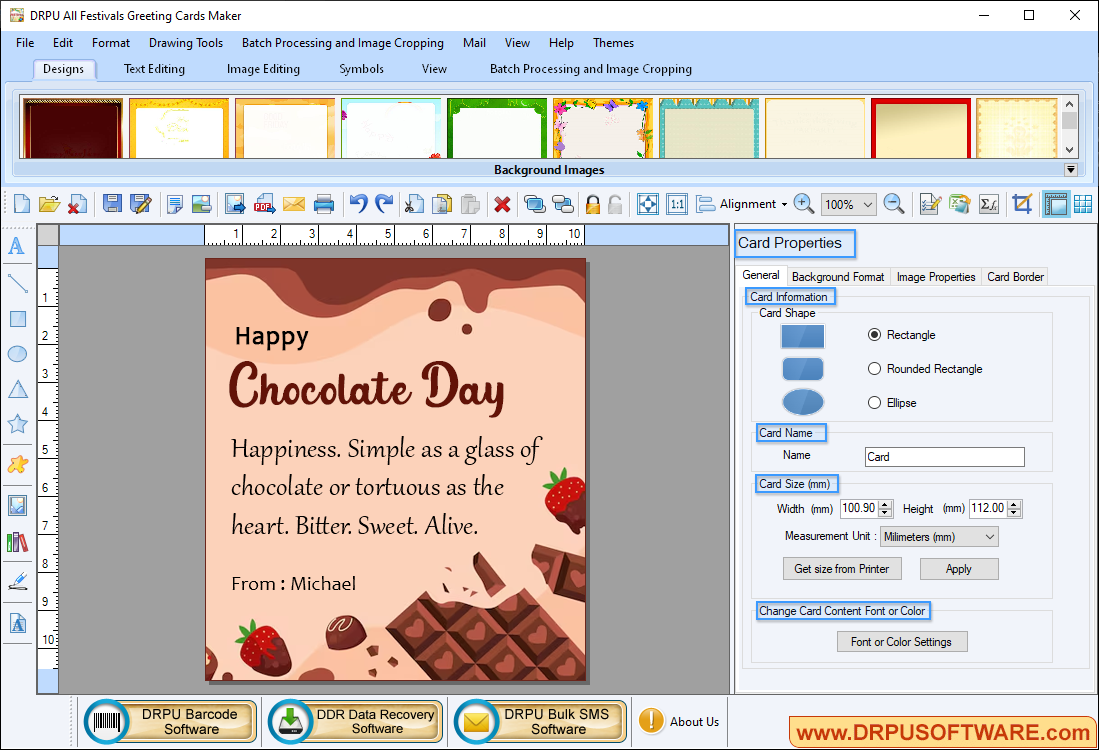Open the Alignment dropdown on the toolbar
Viewport: 1099px width, 750px height.
[748, 203]
